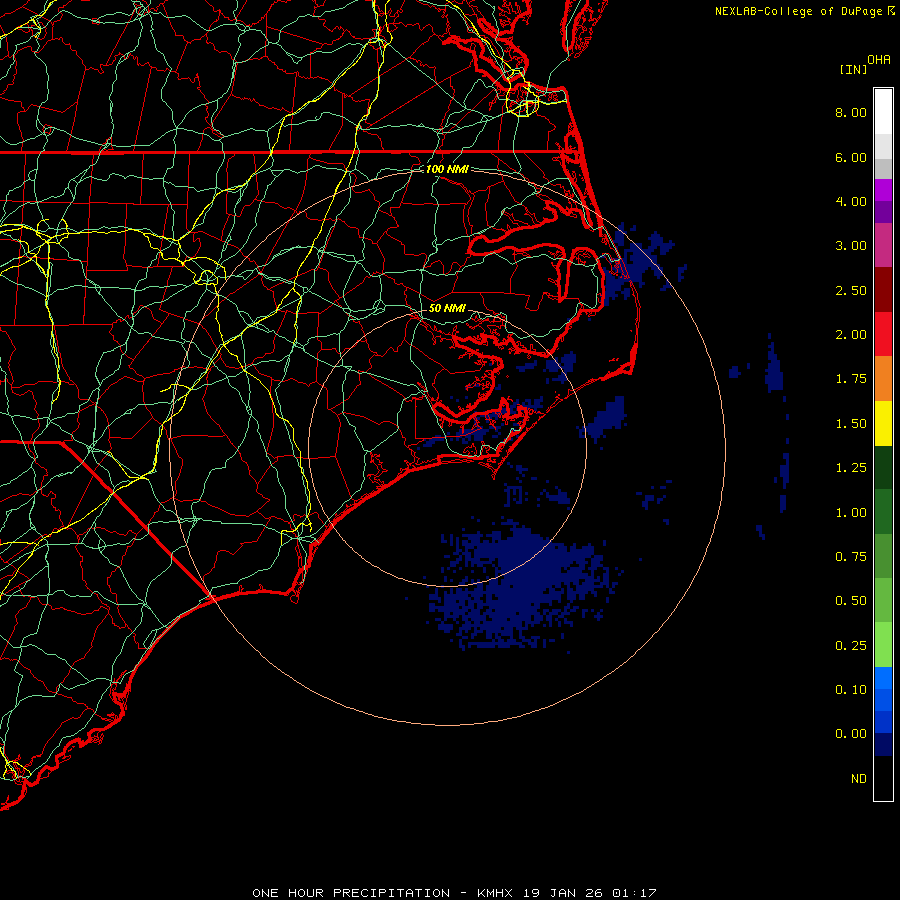Pick the orange legend color block
The width and height of the screenshot is (900, 900).
coord(883,379)
